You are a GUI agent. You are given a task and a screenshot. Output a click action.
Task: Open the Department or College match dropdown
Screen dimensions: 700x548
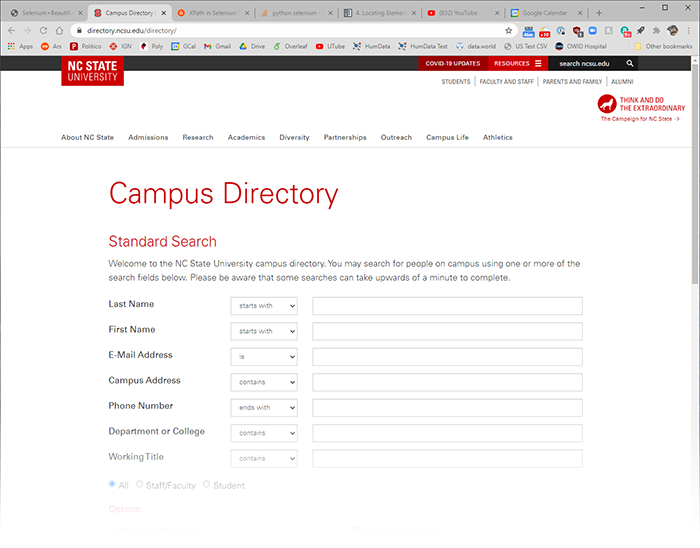click(264, 433)
